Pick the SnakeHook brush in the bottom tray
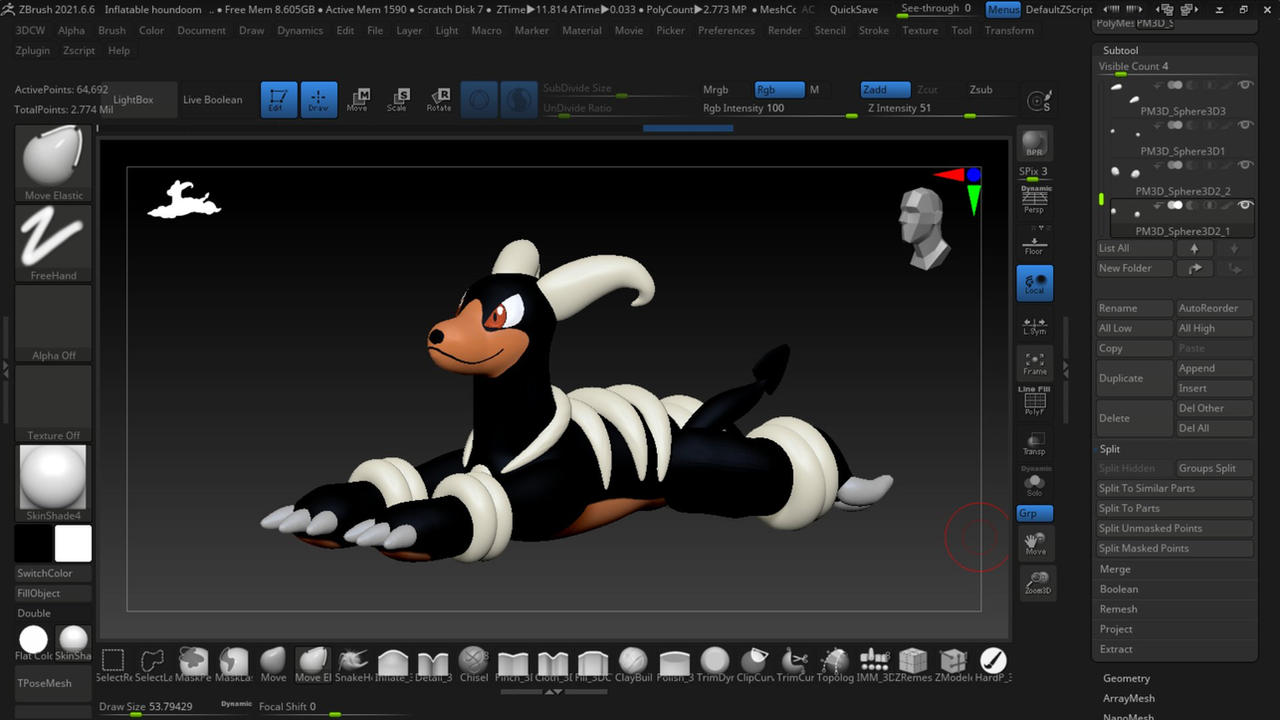Image resolution: width=1280 pixels, height=720 pixels. (353, 663)
